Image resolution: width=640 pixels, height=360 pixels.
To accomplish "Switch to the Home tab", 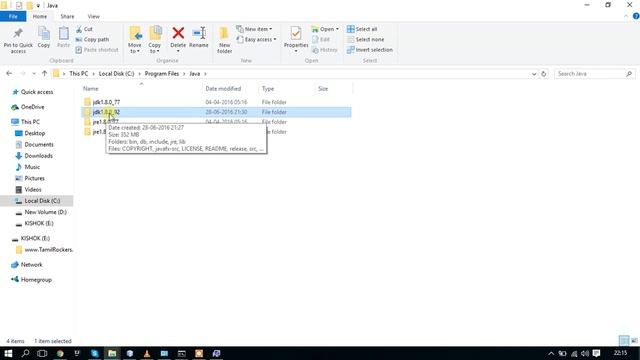I will pos(40,16).
